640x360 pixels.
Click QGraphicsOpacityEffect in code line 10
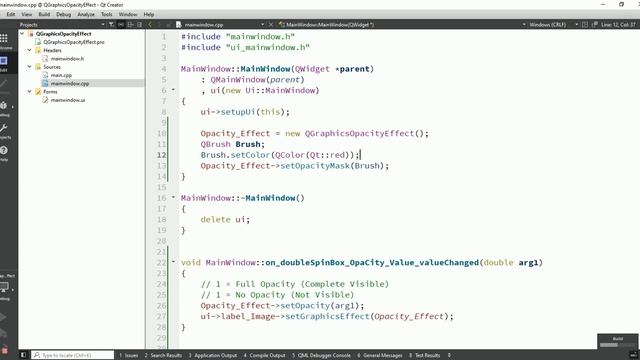tap(359, 133)
